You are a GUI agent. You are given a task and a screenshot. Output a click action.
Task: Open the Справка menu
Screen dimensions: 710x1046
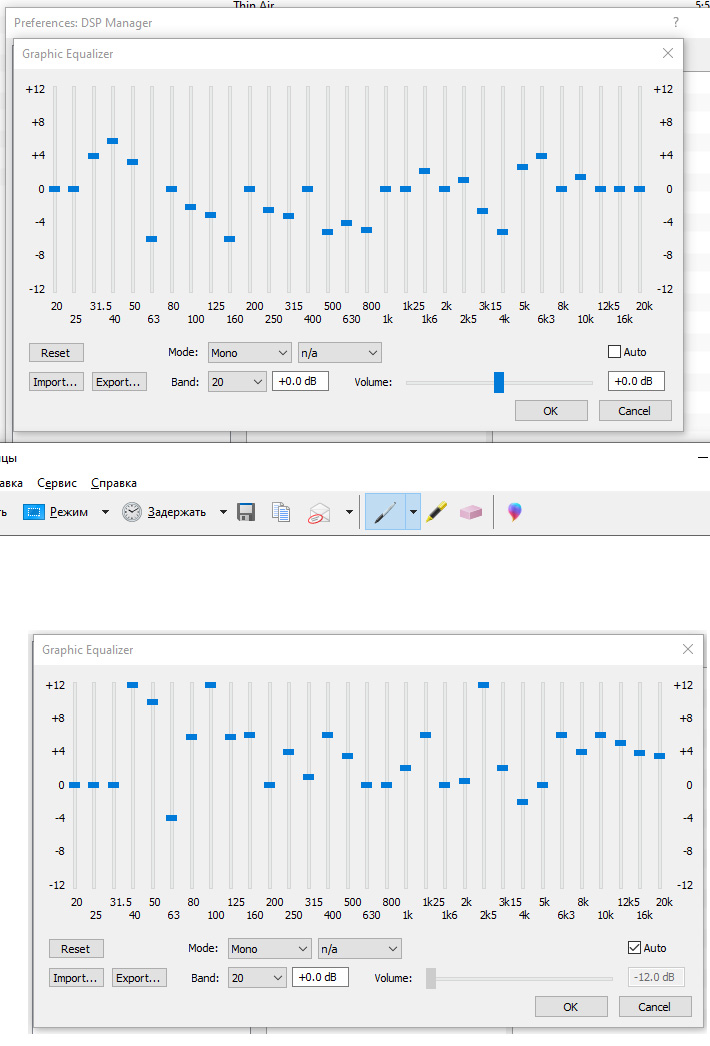click(113, 483)
